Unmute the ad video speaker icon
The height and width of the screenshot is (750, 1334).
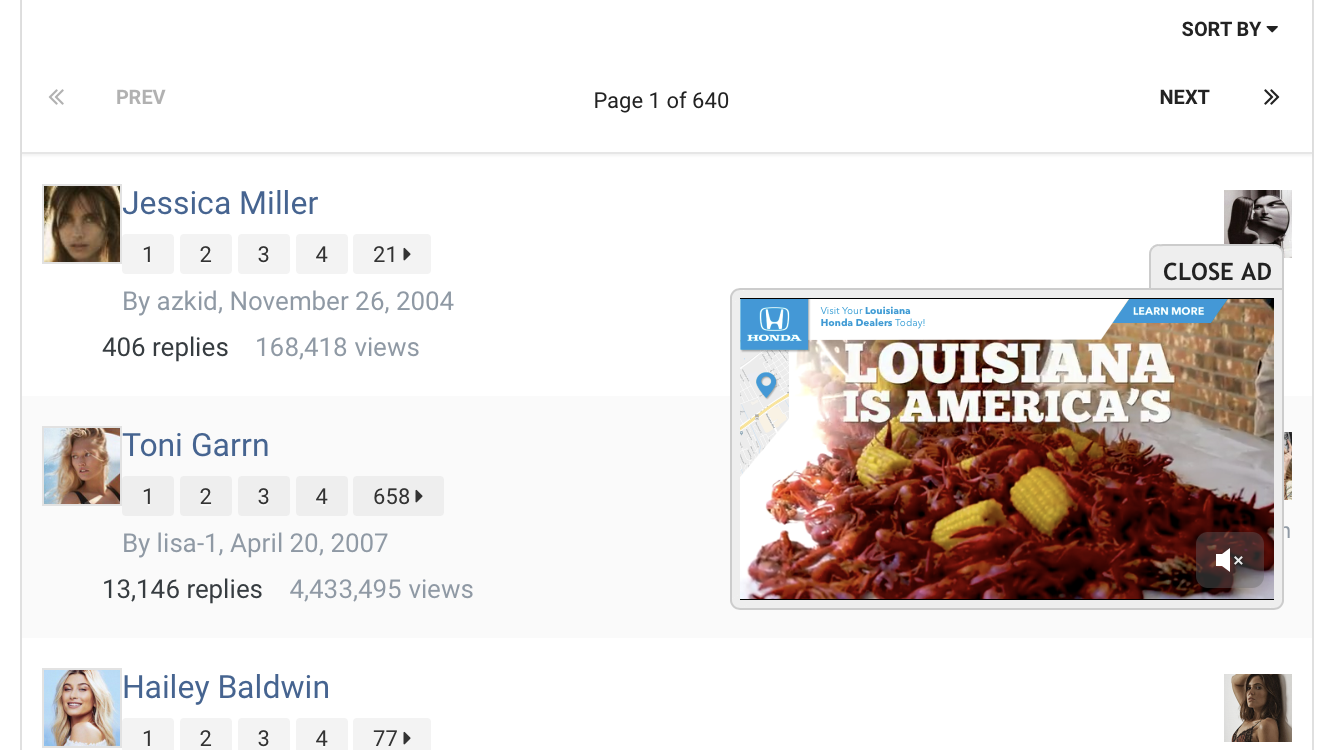tap(1229, 560)
